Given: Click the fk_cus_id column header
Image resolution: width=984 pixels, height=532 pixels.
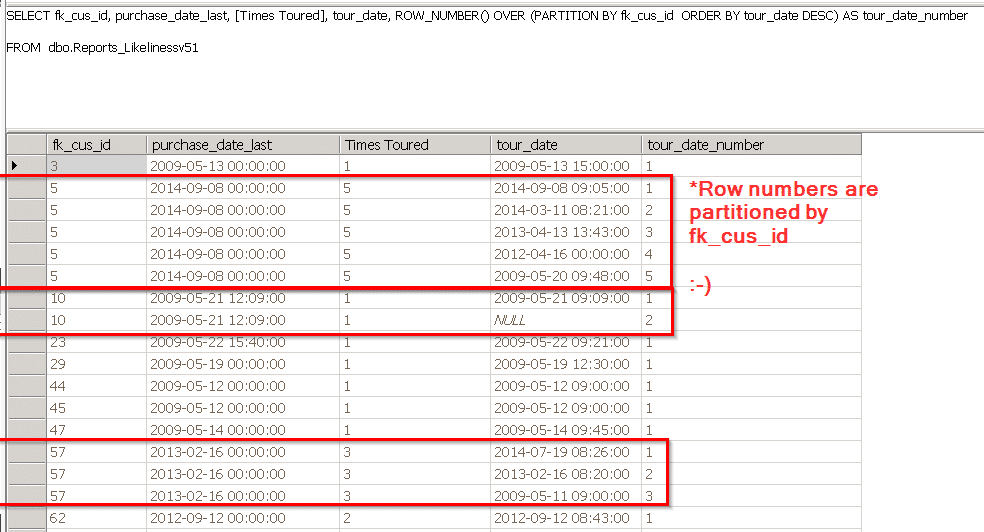Looking at the screenshot, I should click(96, 145).
